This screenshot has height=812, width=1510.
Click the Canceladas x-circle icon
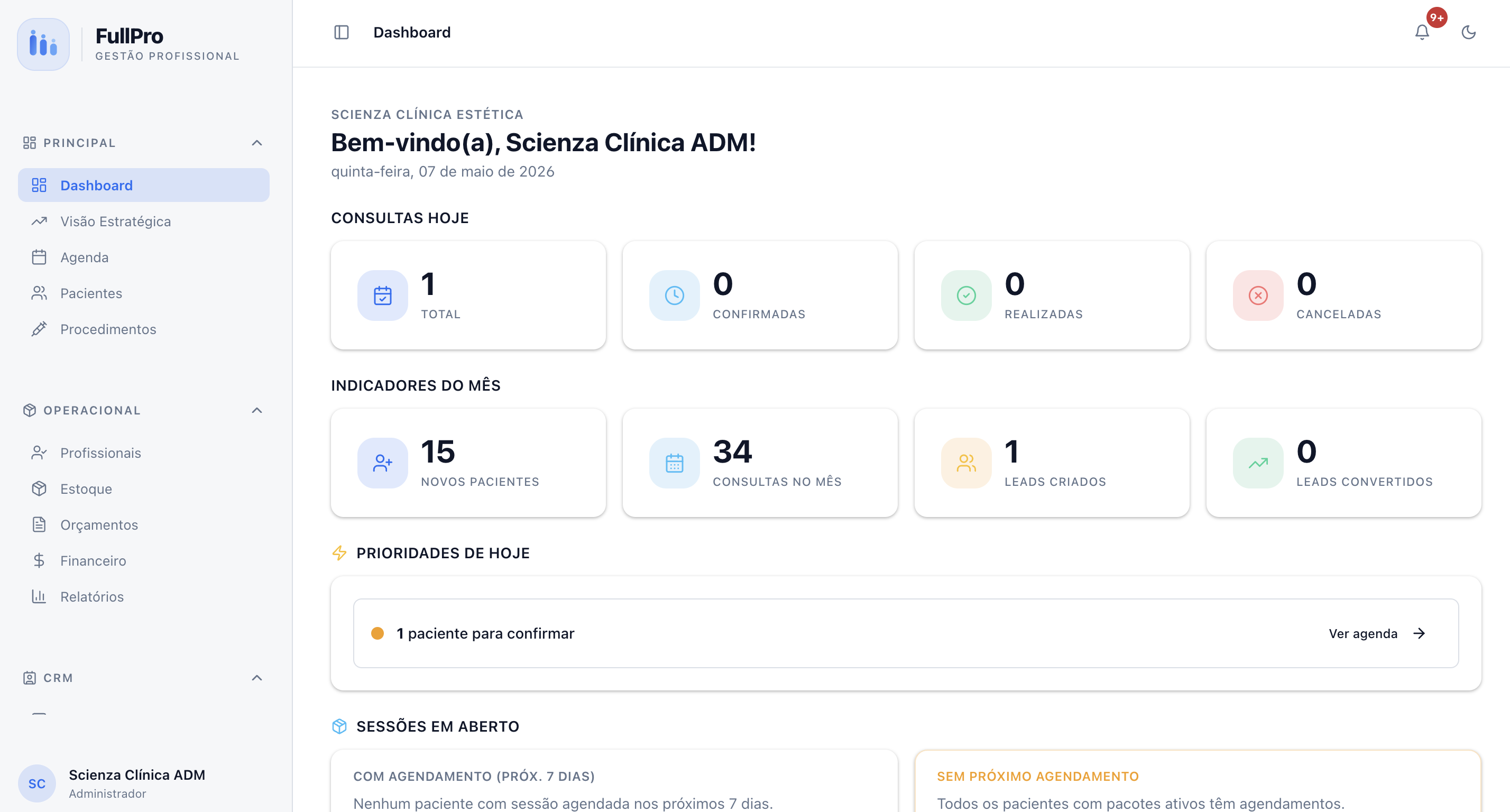(1258, 296)
